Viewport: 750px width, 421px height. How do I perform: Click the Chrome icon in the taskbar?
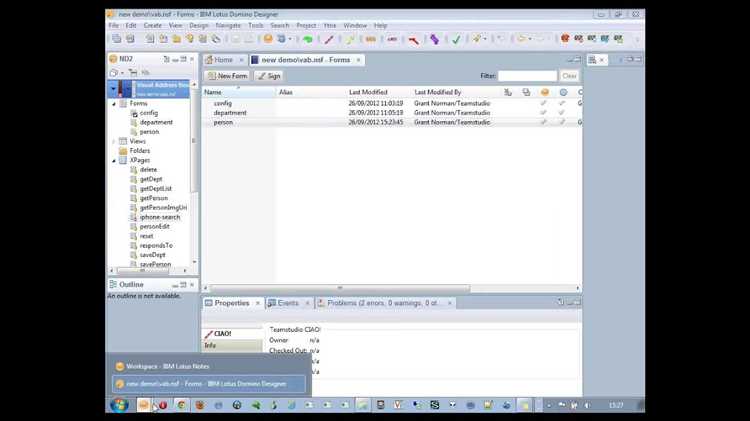click(x=181, y=405)
